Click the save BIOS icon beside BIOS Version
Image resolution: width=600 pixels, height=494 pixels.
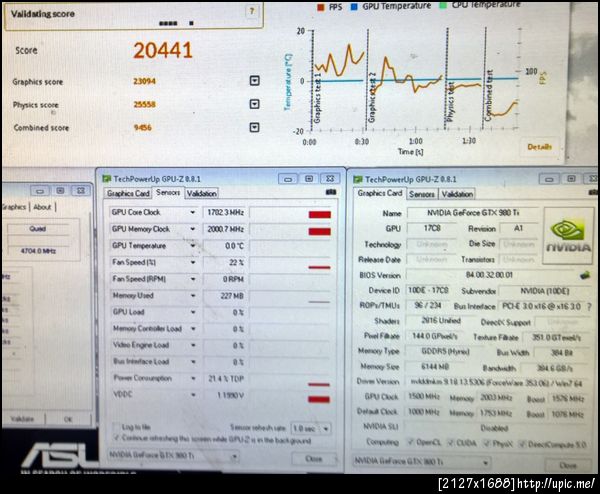[584, 275]
